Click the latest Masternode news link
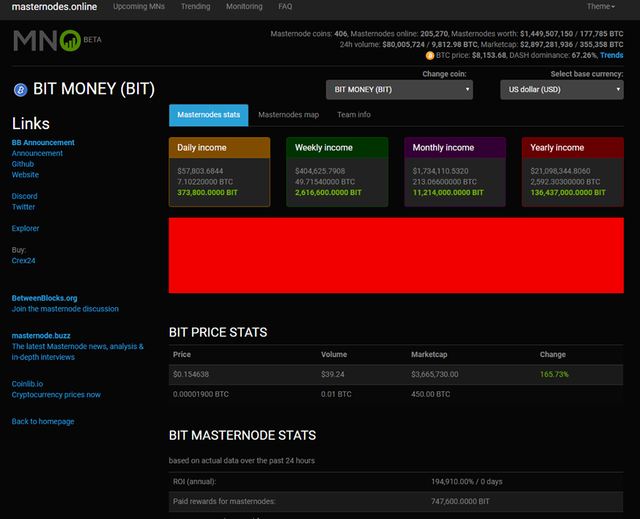640x519 pixels. pos(78,352)
